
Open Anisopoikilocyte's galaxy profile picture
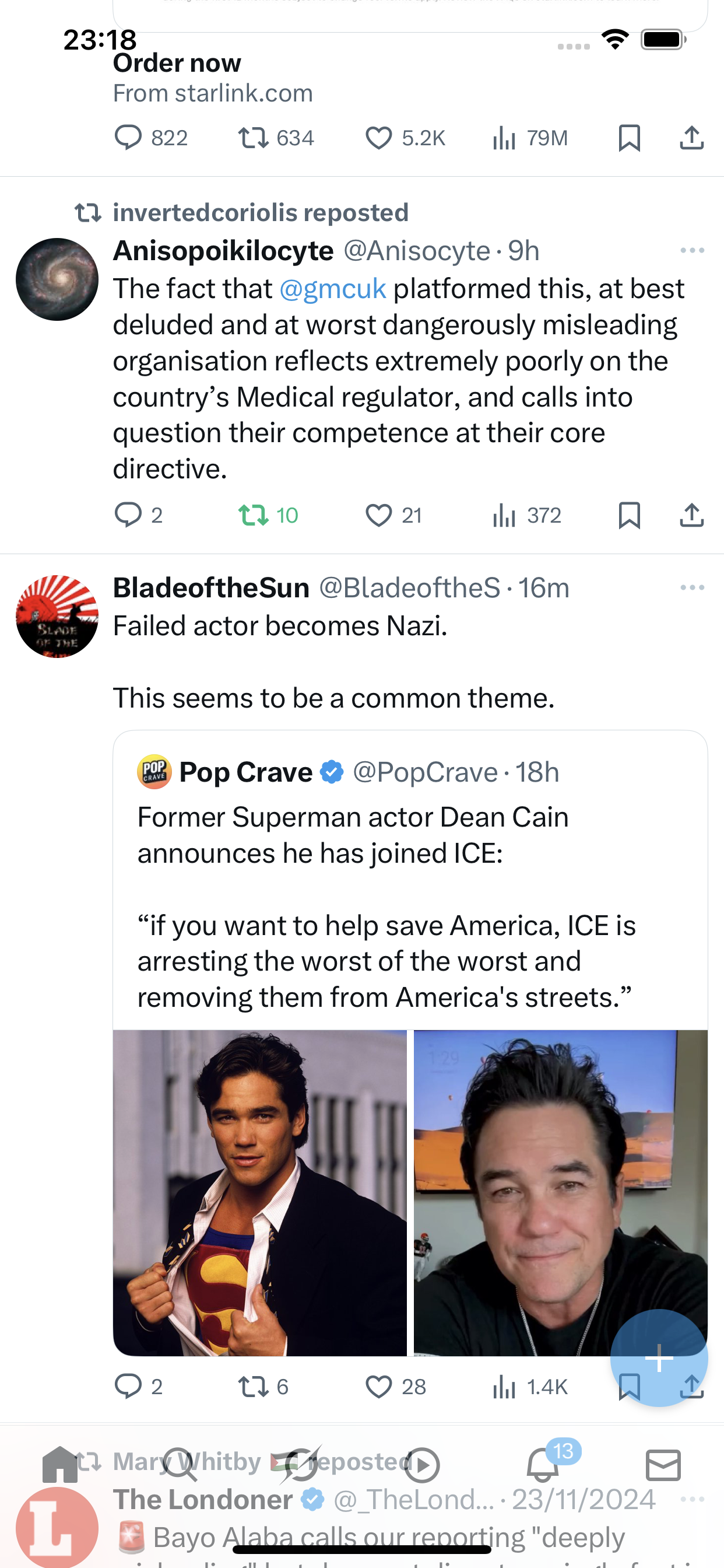(x=57, y=279)
